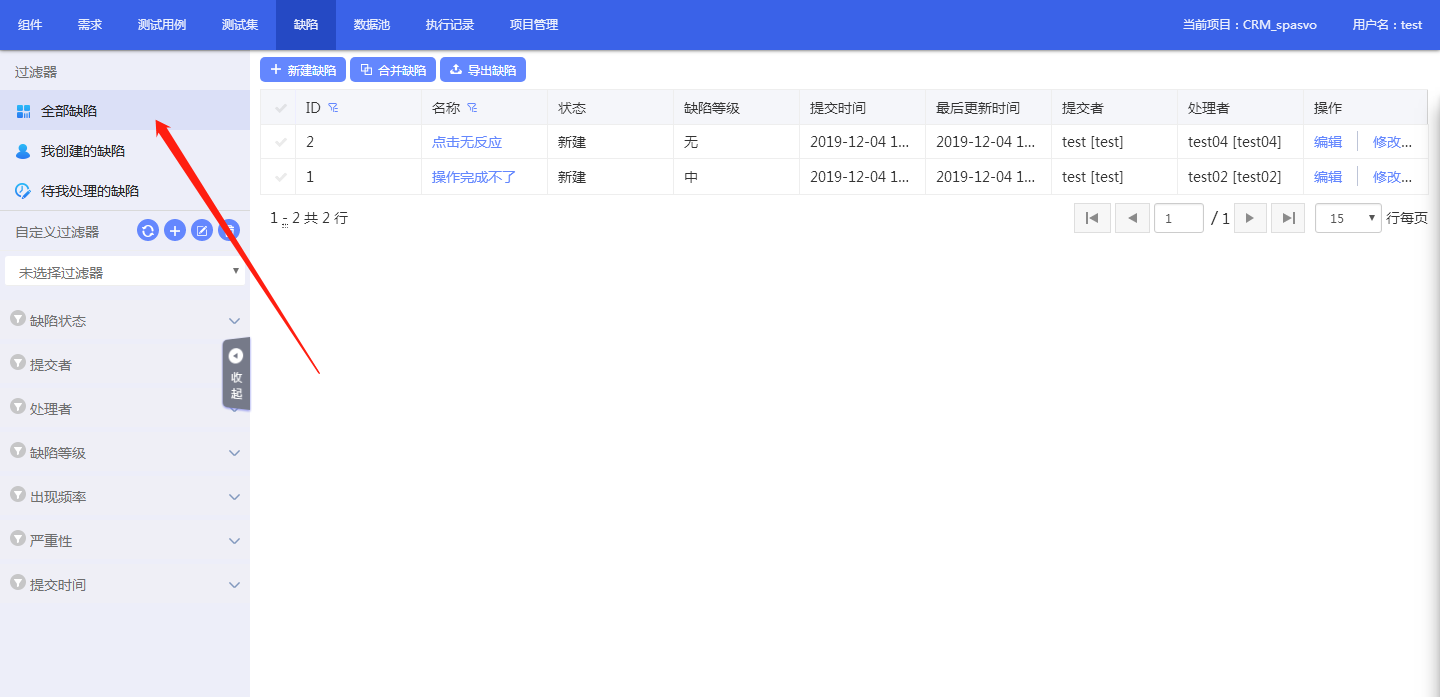Screen dimensions: 1440x697
Task: Go to the first page of results
Action: tap(1092, 218)
